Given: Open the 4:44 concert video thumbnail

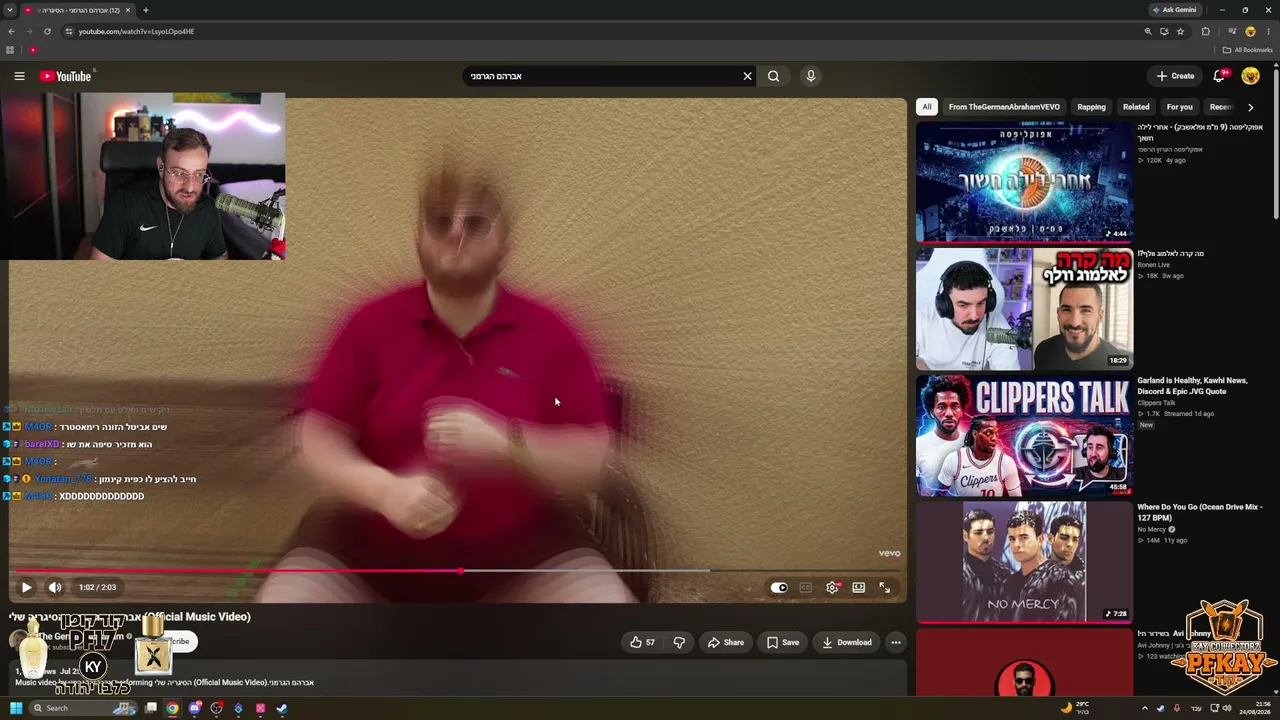Looking at the screenshot, I should pyautogui.click(x=1024, y=182).
